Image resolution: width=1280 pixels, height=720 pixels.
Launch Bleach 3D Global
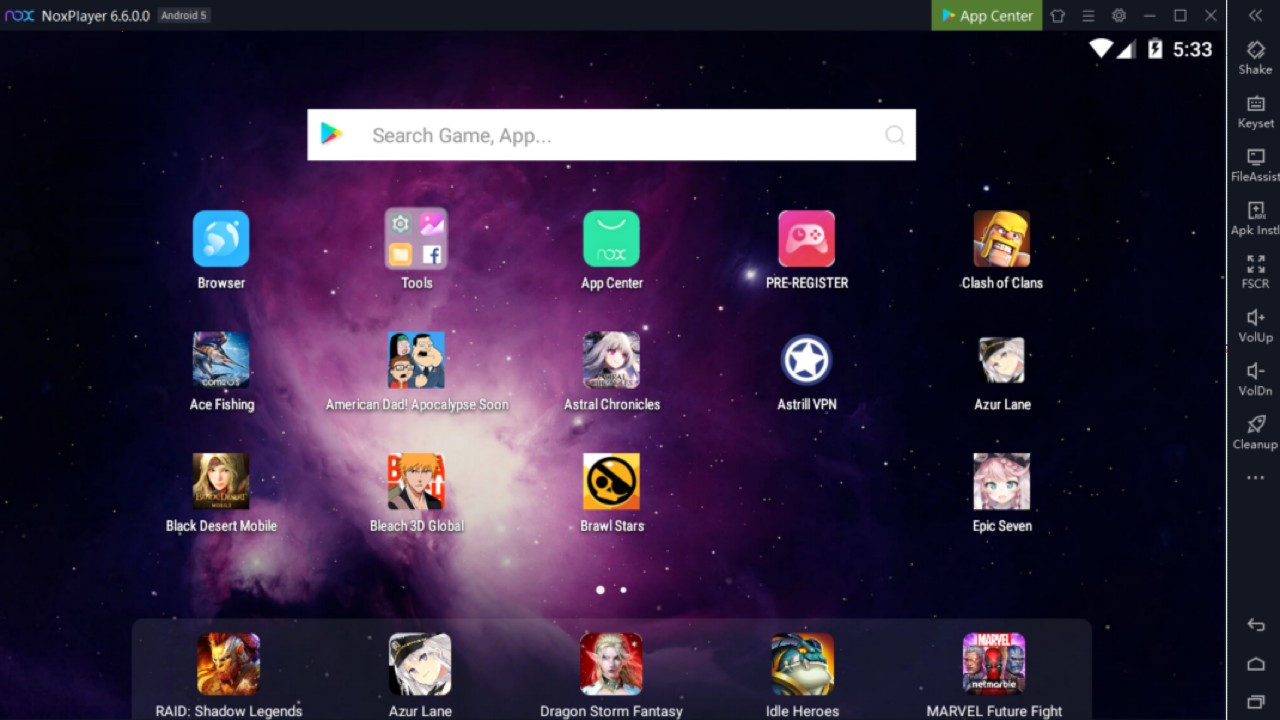coord(416,481)
